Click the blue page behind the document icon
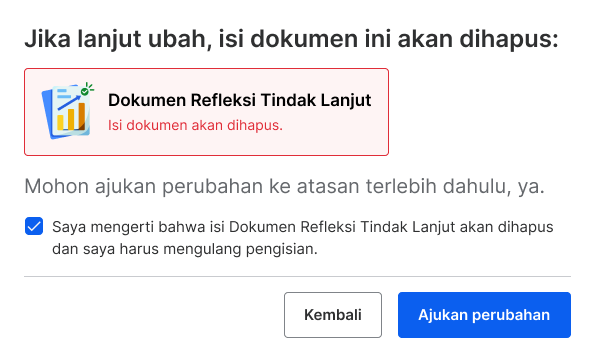 pyautogui.click(x=47, y=114)
